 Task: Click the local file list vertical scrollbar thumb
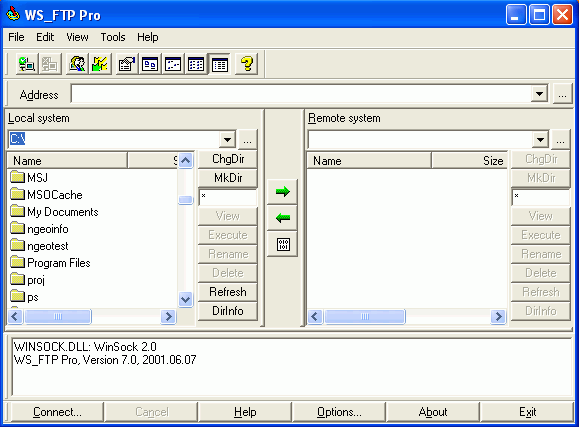(185, 200)
